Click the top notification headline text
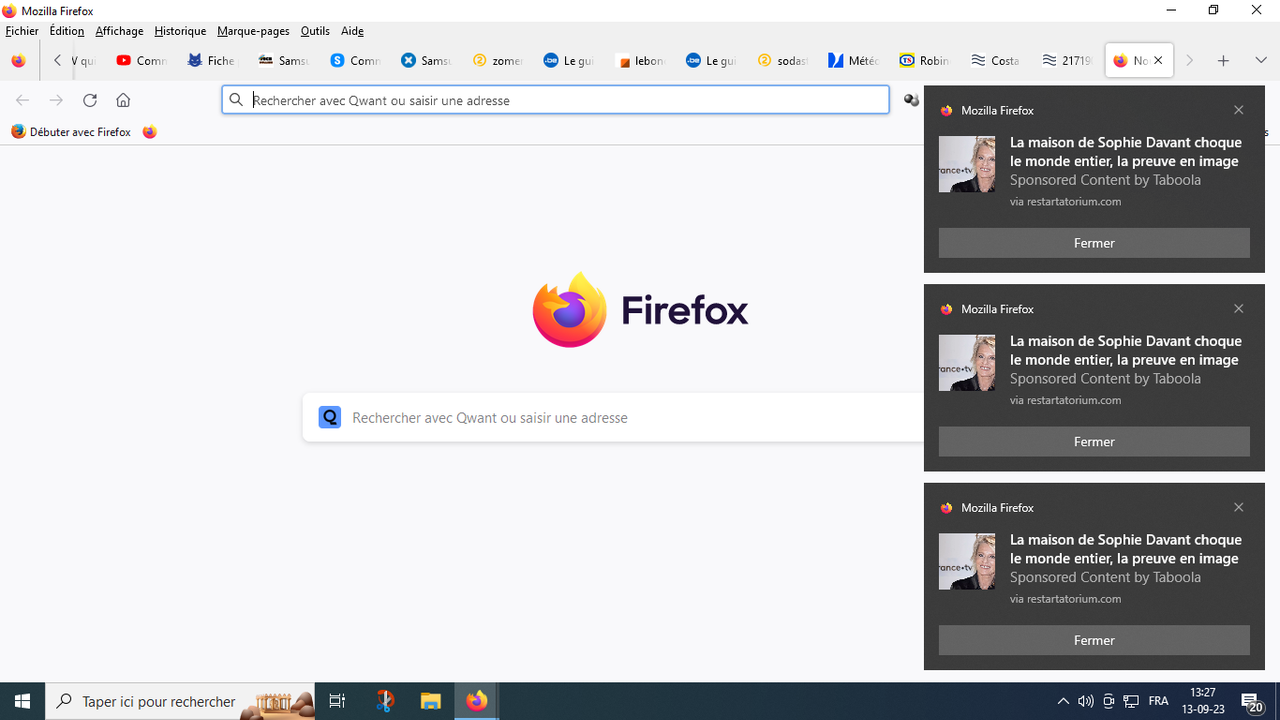1280x720 pixels. (1126, 152)
